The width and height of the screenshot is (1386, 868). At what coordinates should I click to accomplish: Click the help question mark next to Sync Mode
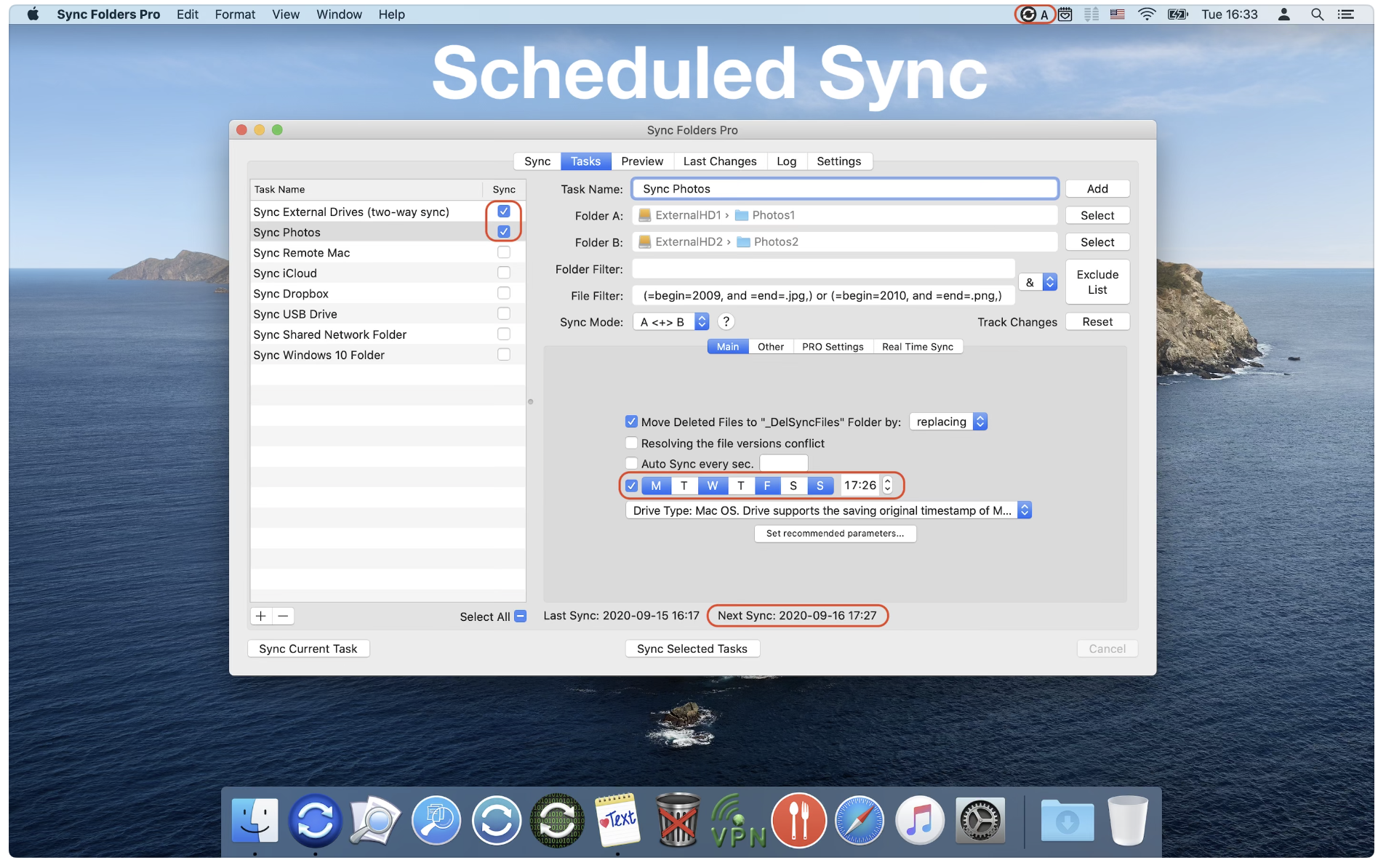point(725,322)
